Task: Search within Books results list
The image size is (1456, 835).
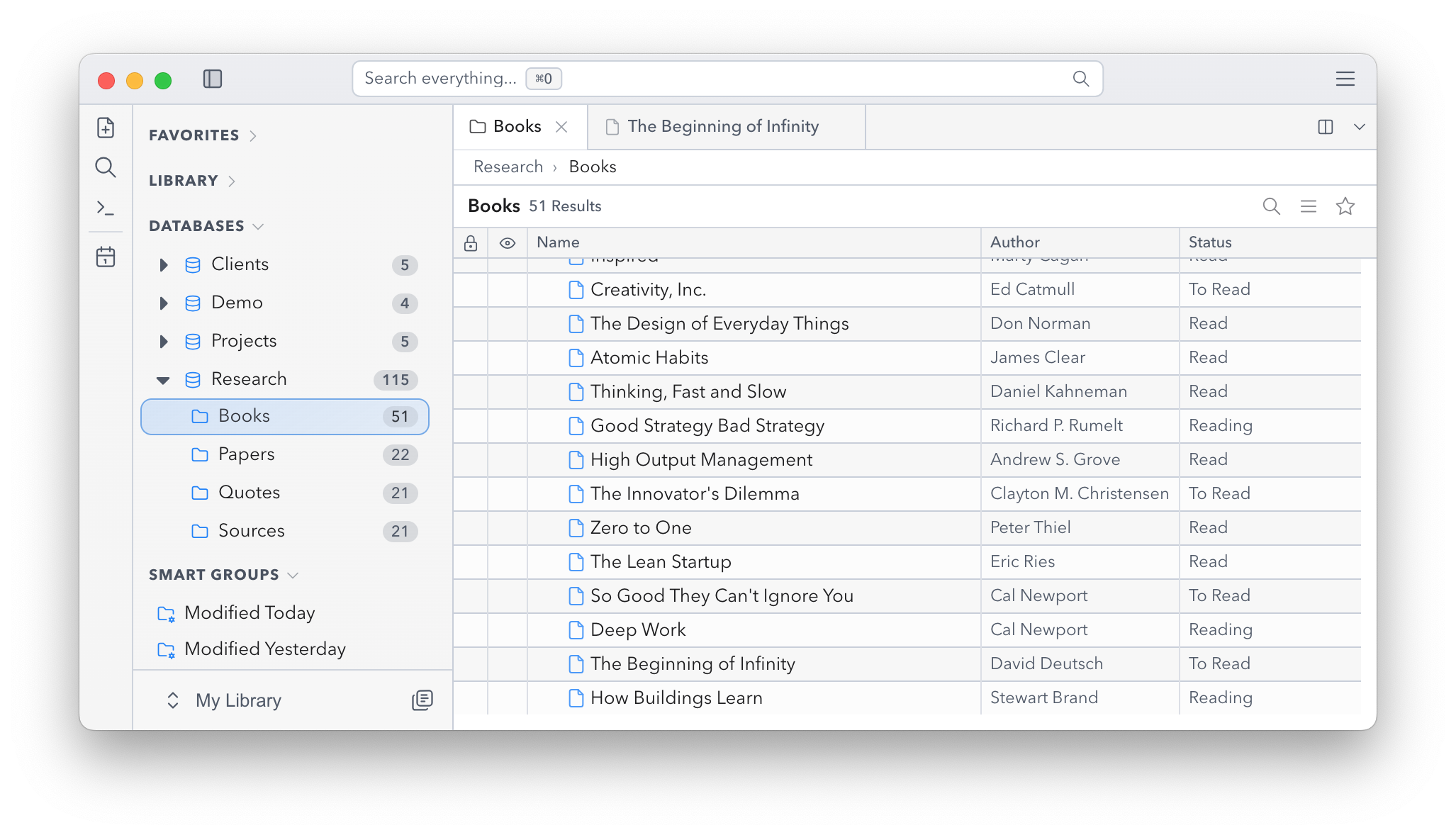Action: [1271, 206]
